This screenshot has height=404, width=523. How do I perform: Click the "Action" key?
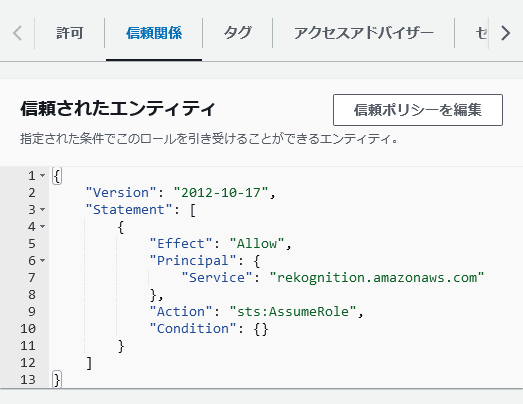[181, 312]
